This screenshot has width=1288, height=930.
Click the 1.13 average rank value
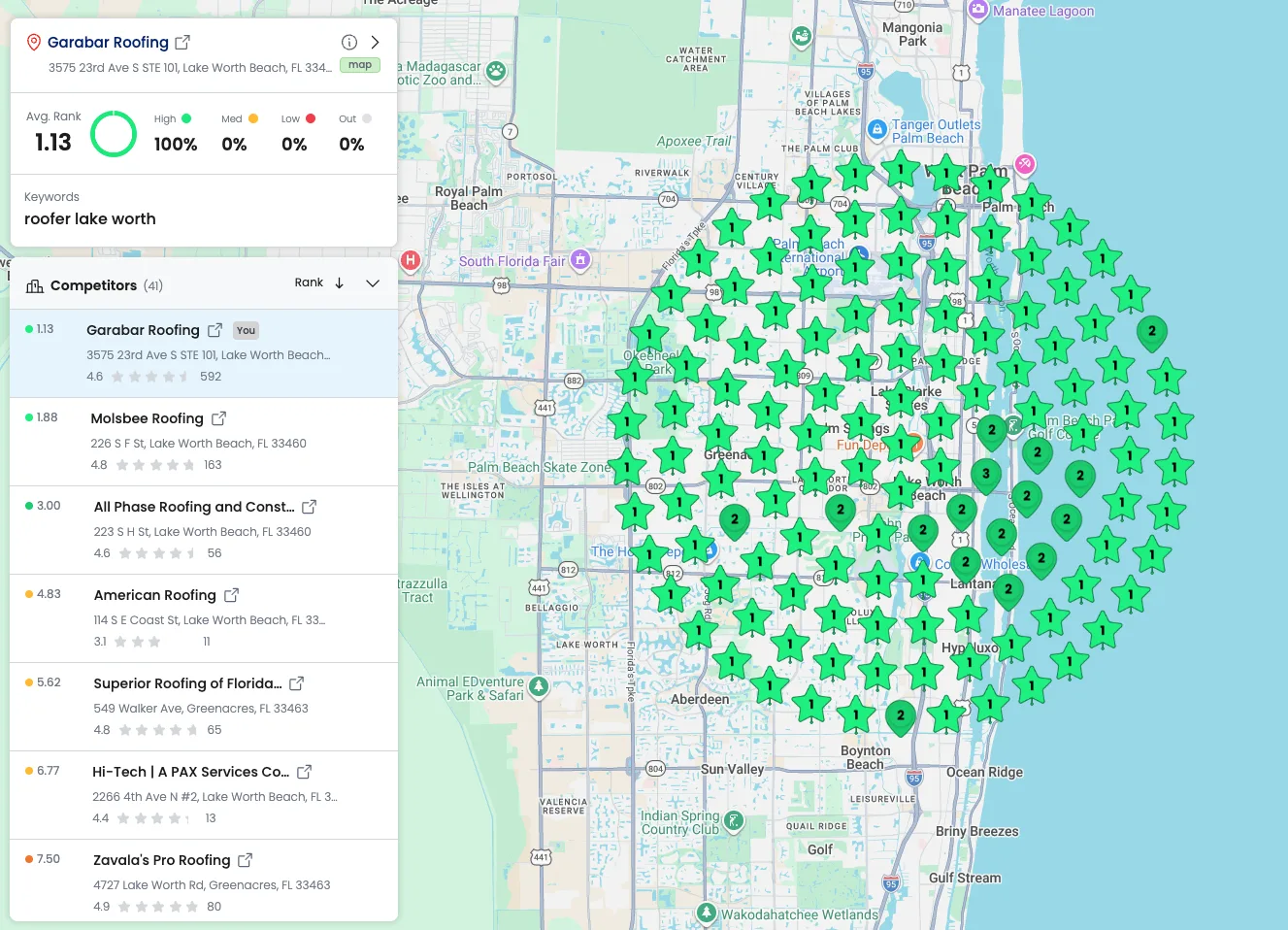point(53,143)
